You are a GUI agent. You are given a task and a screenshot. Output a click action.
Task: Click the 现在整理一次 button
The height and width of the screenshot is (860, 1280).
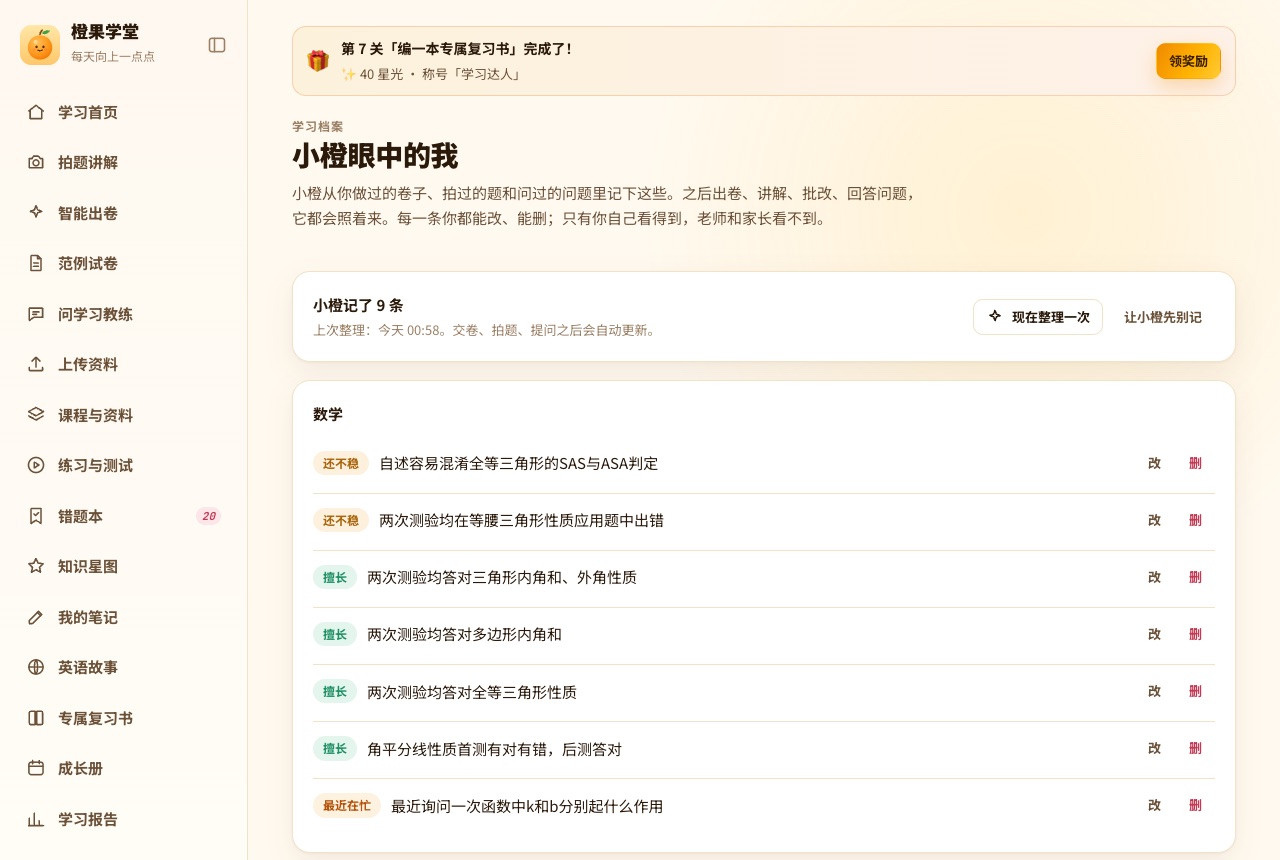point(1038,317)
